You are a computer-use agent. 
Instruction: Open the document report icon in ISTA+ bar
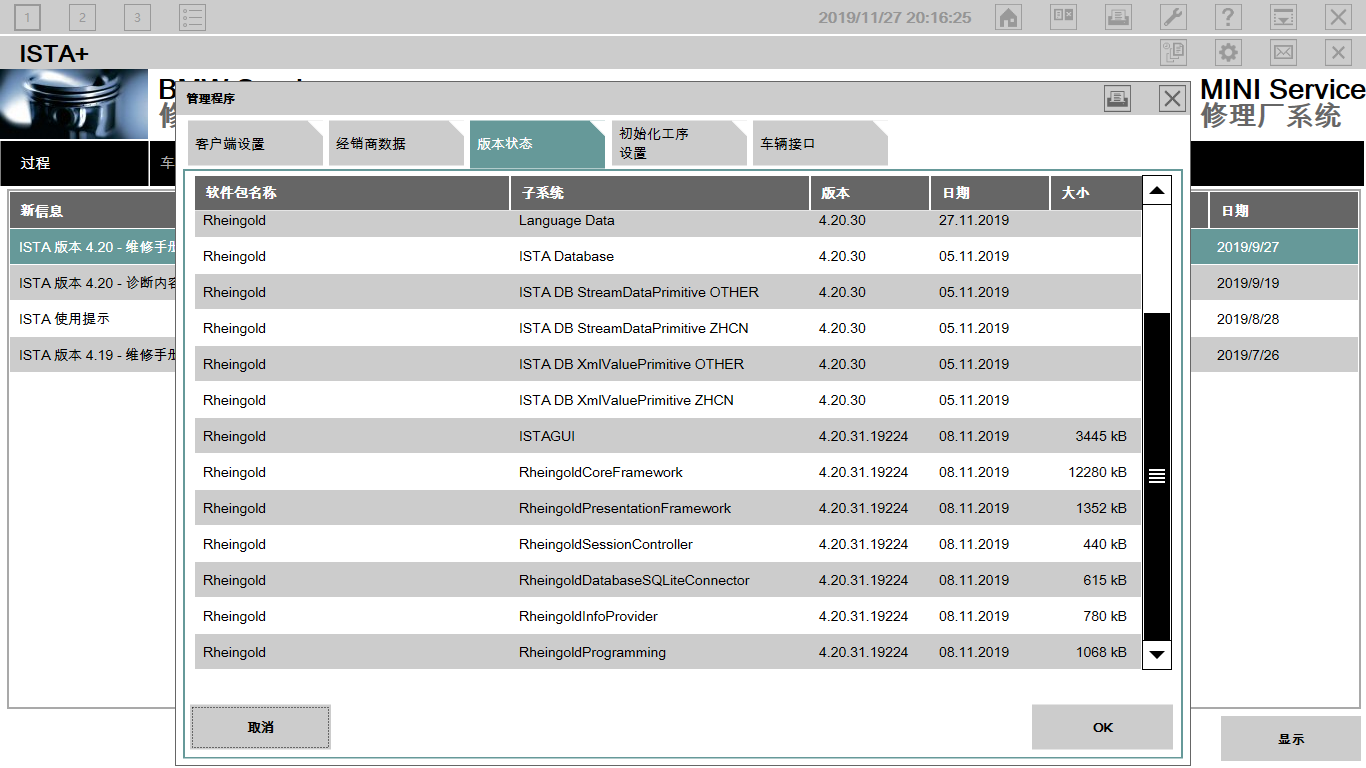pos(1174,53)
